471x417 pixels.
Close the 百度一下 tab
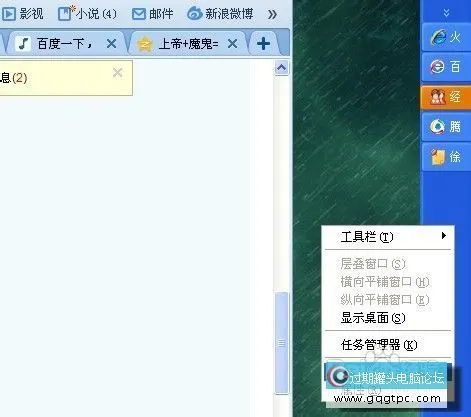tap(112, 43)
